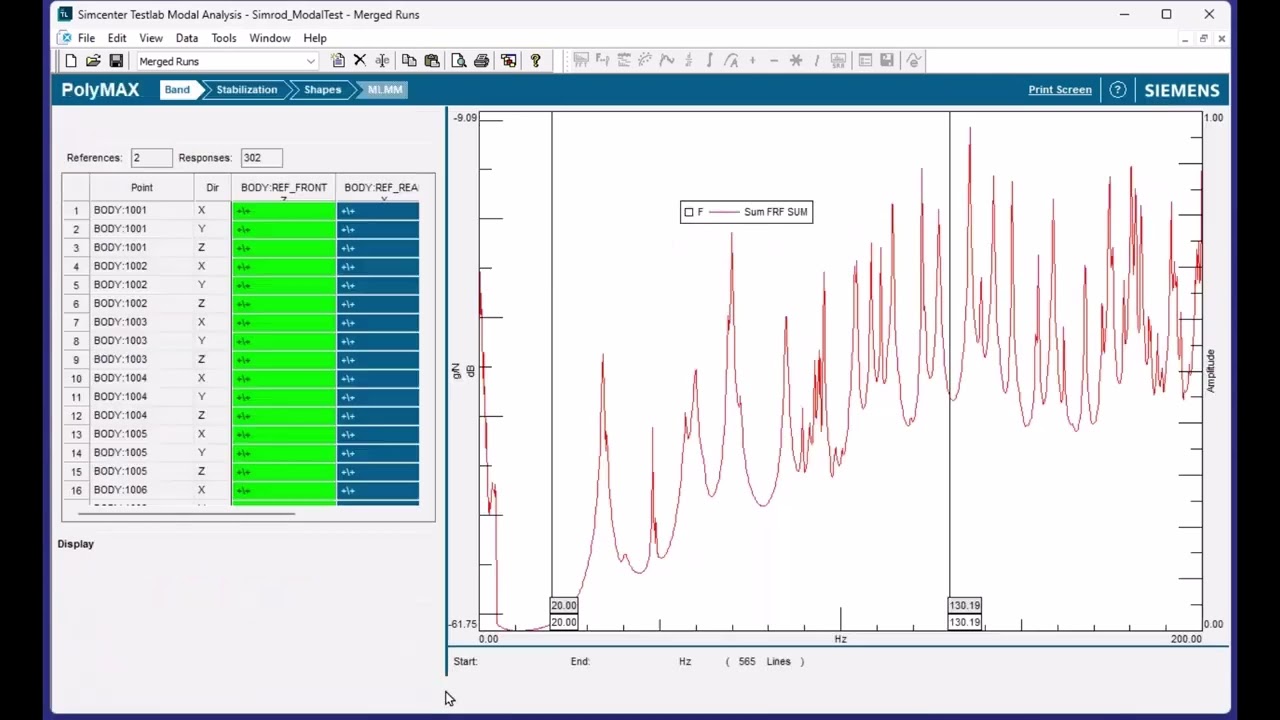This screenshot has height=720, width=1280.
Task: Click the circled question mark beside SIEMENS
Action: [1118, 90]
